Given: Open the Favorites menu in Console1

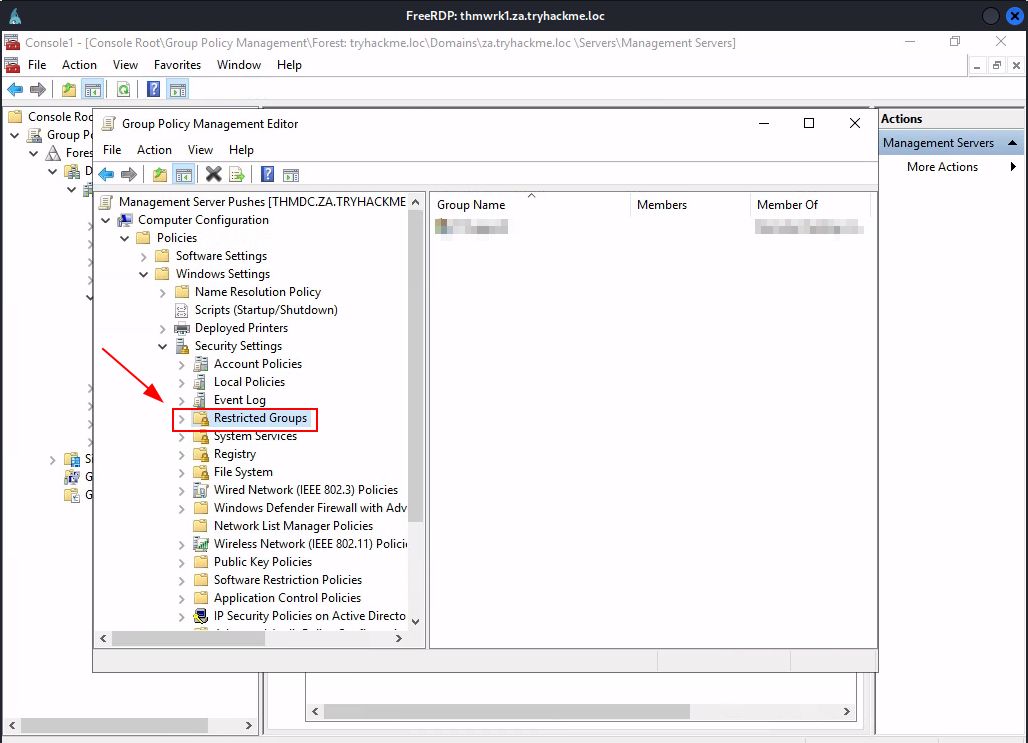Looking at the screenshot, I should 177,65.
